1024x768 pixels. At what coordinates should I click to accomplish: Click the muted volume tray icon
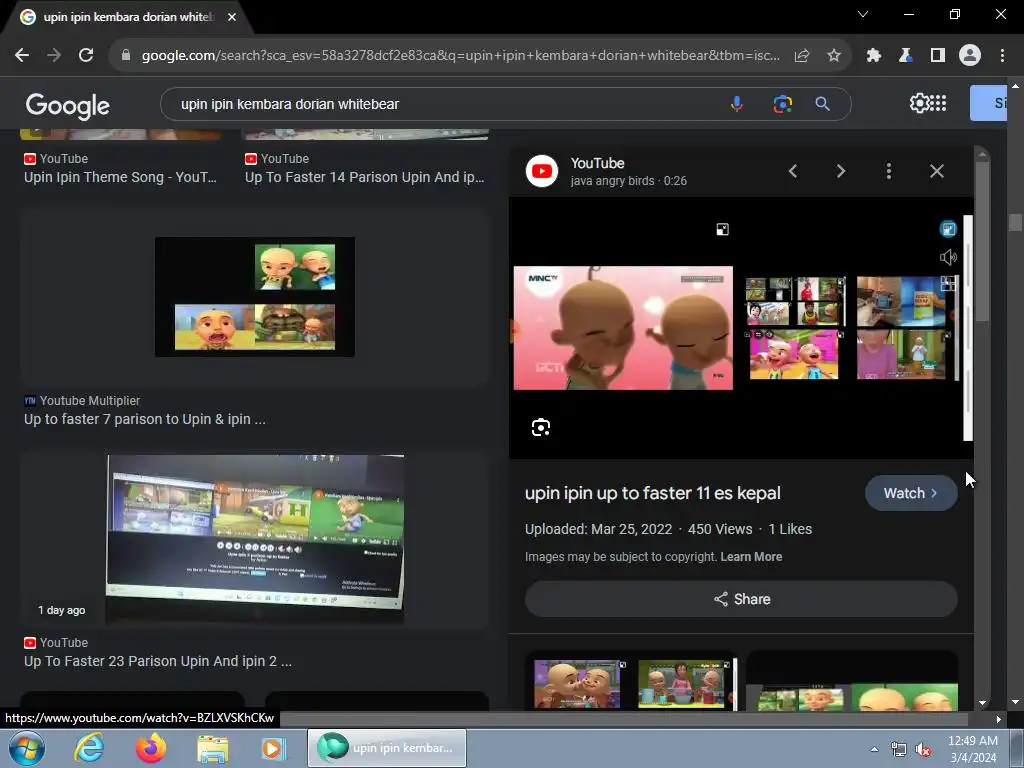pyautogui.click(x=923, y=750)
